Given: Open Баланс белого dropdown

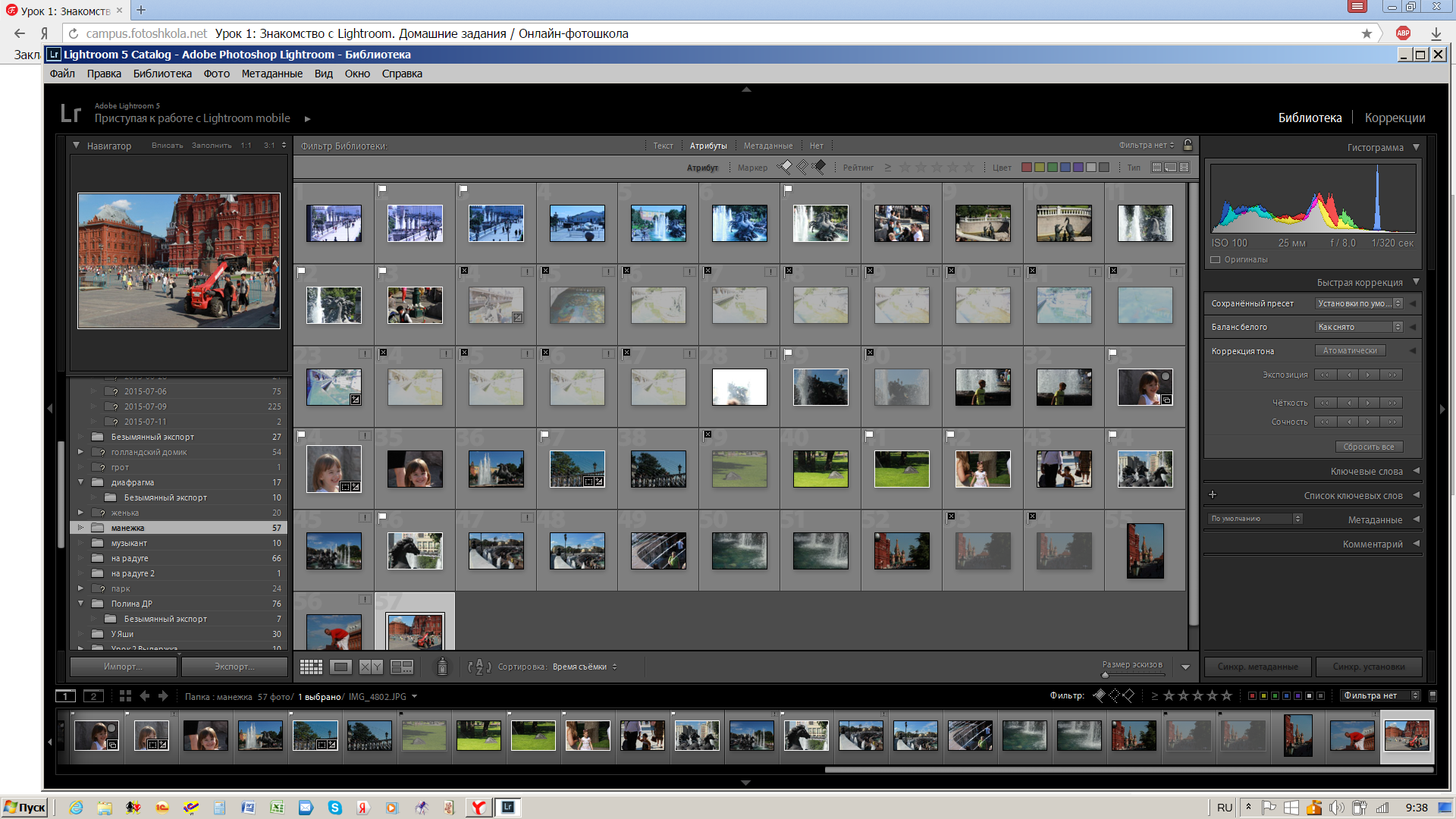Looking at the screenshot, I should [x=1359, y=327].
